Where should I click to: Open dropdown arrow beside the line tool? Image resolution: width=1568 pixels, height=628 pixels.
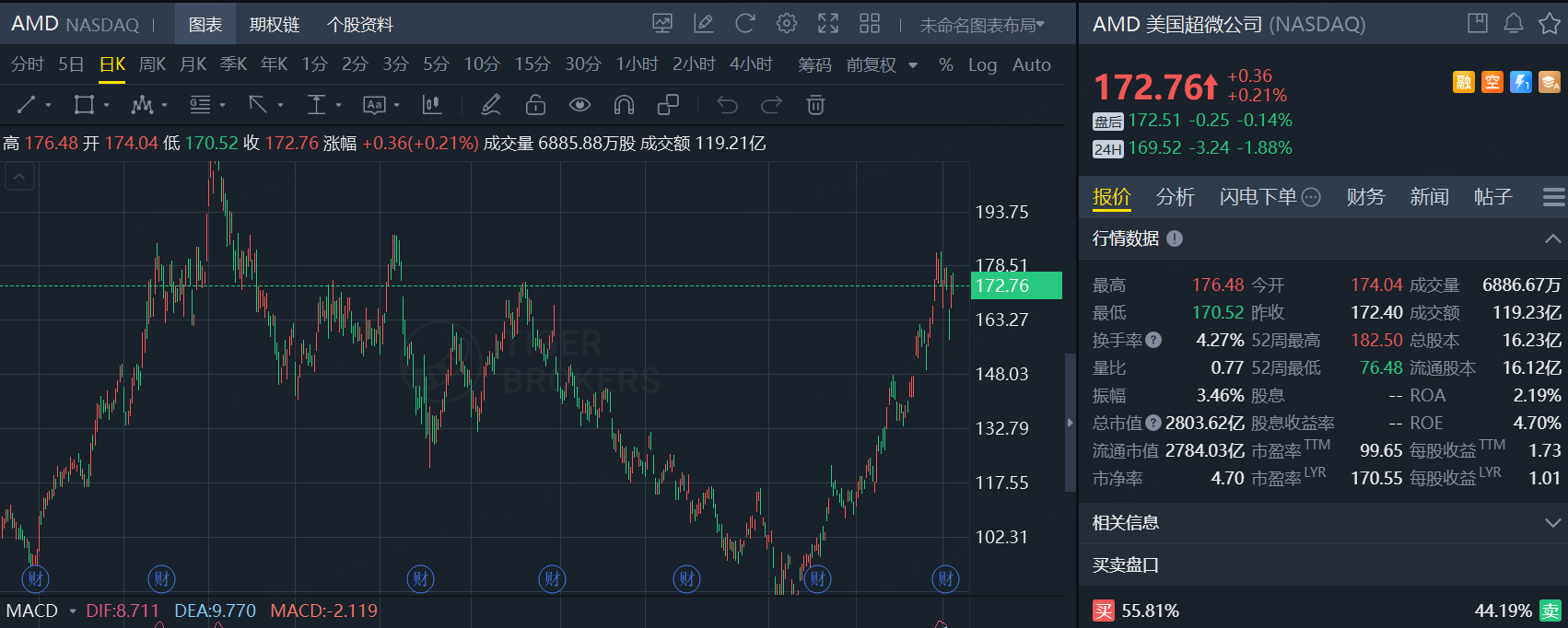click(48, 105)
